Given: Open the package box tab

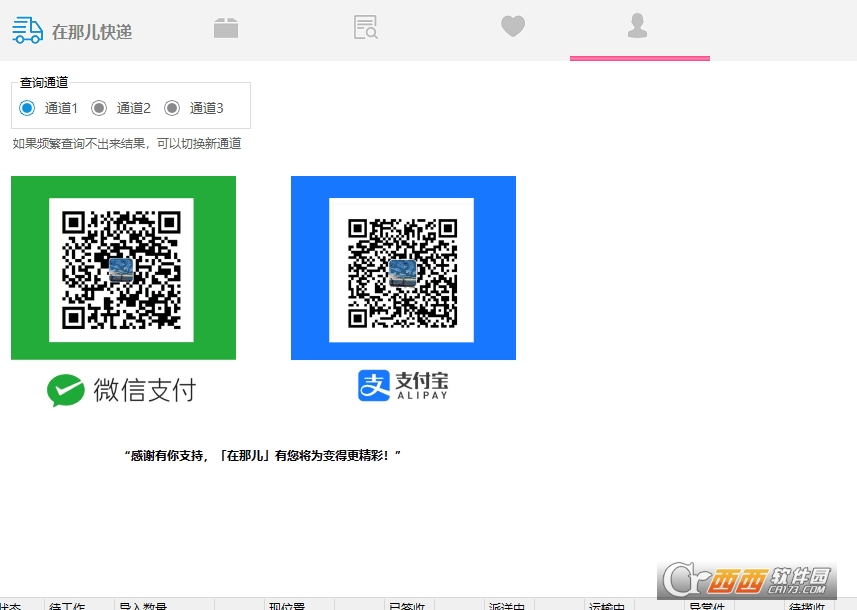Looking at the screenshot, I should tap(226, 28).
